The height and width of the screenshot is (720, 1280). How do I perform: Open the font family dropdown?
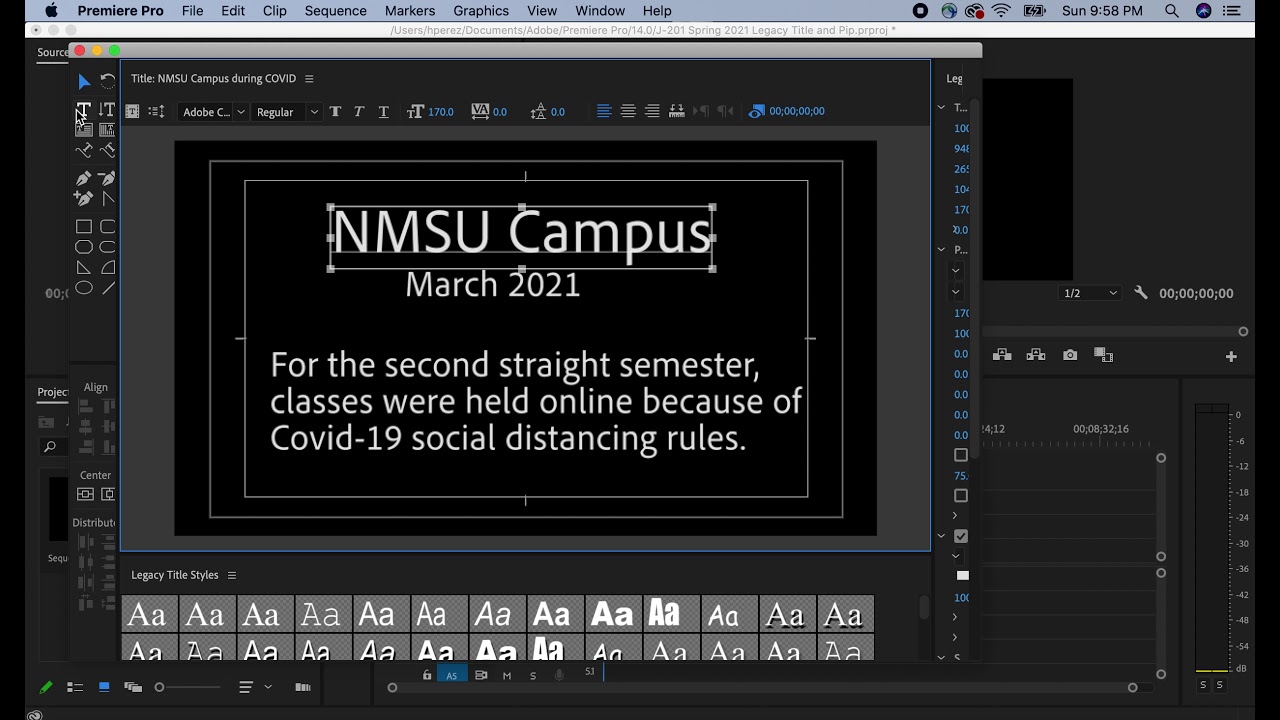[213, 112]
